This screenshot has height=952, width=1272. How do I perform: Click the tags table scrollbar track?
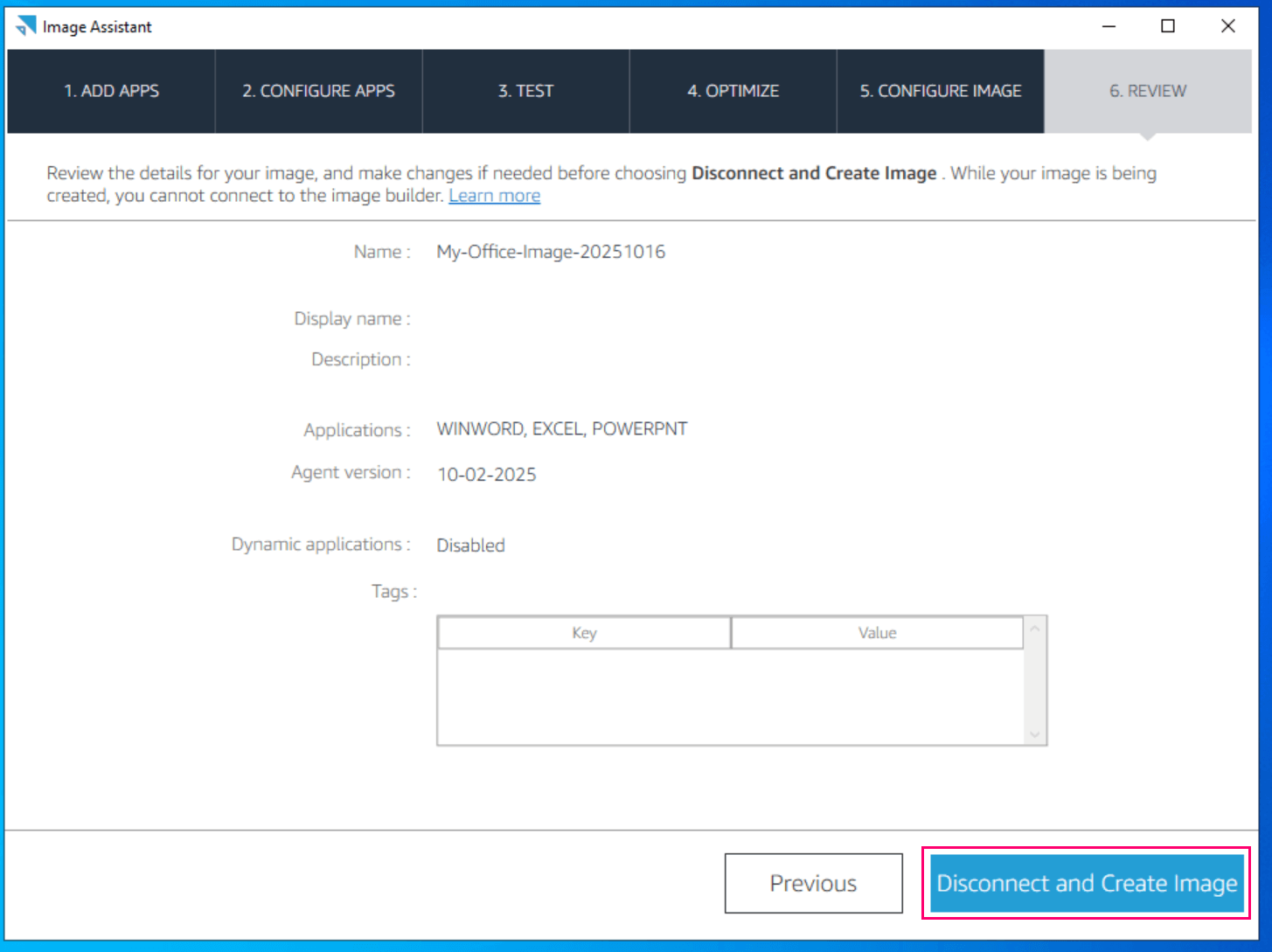pyautogui.click(x=1034, y=682)
